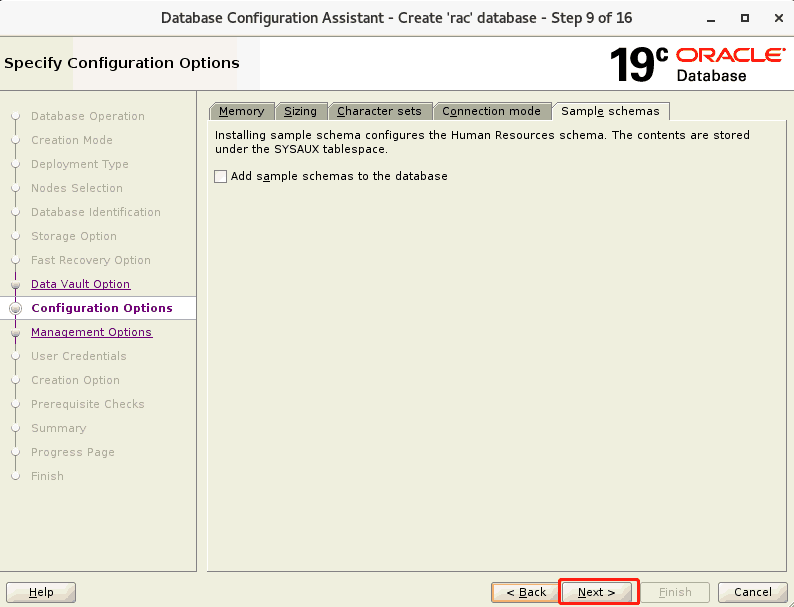Viewport: 794px width, 607px height.
Task: Cancel the database creation wizard
Action: [752, 592]
